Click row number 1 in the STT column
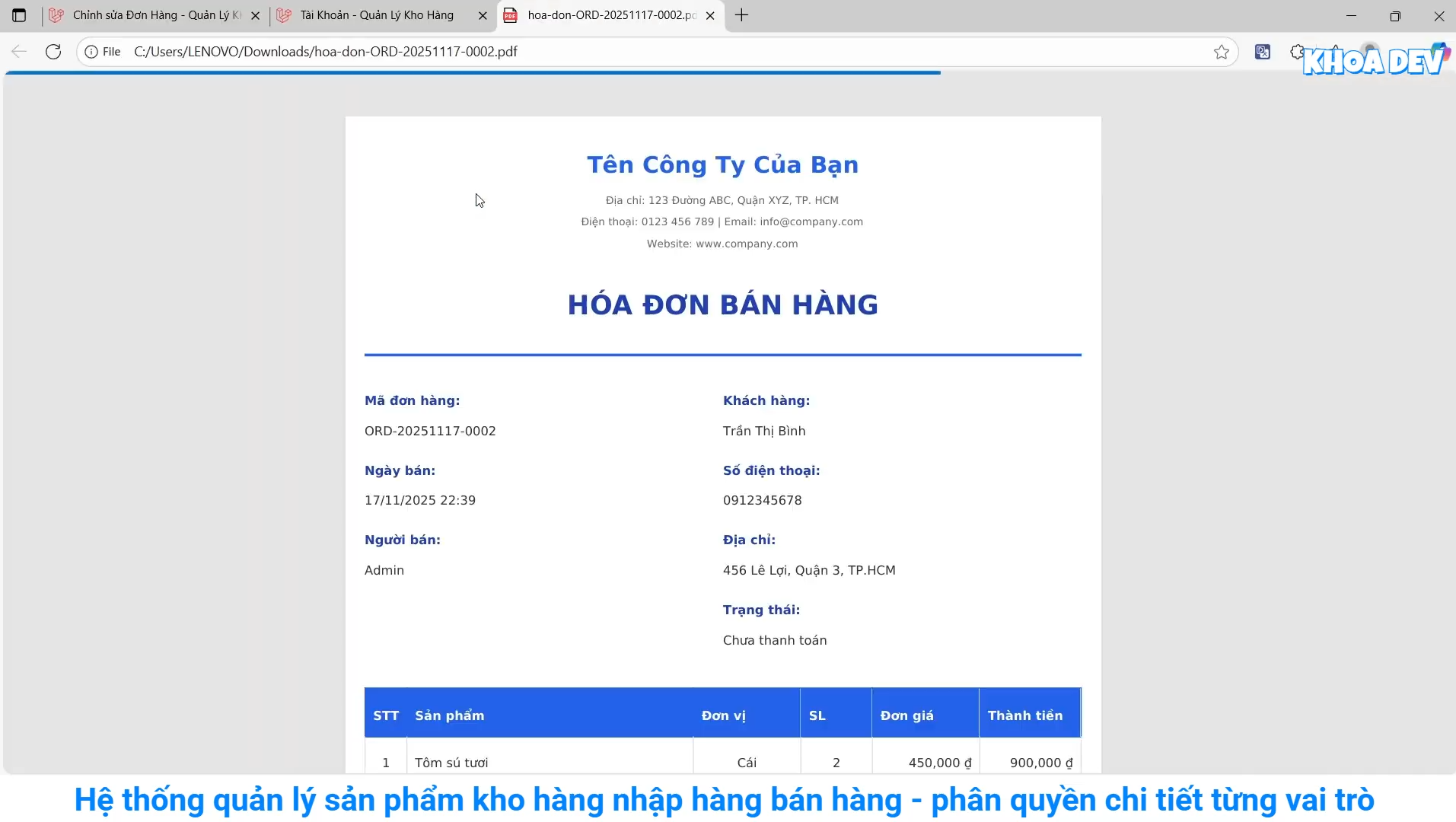1456x822 pixels. tap(386, 763)
